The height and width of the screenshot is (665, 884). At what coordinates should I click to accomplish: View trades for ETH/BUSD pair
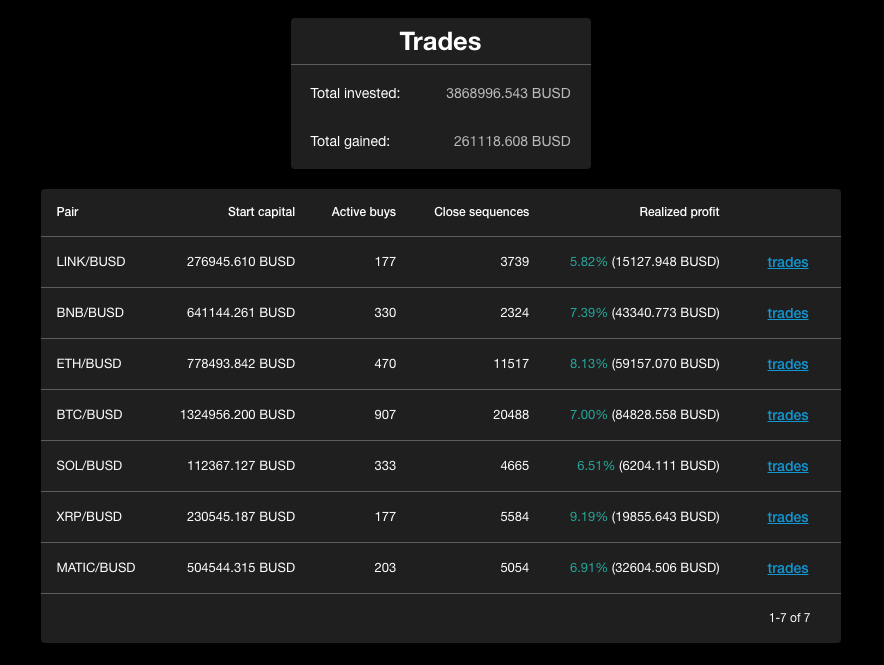(787, 365)
